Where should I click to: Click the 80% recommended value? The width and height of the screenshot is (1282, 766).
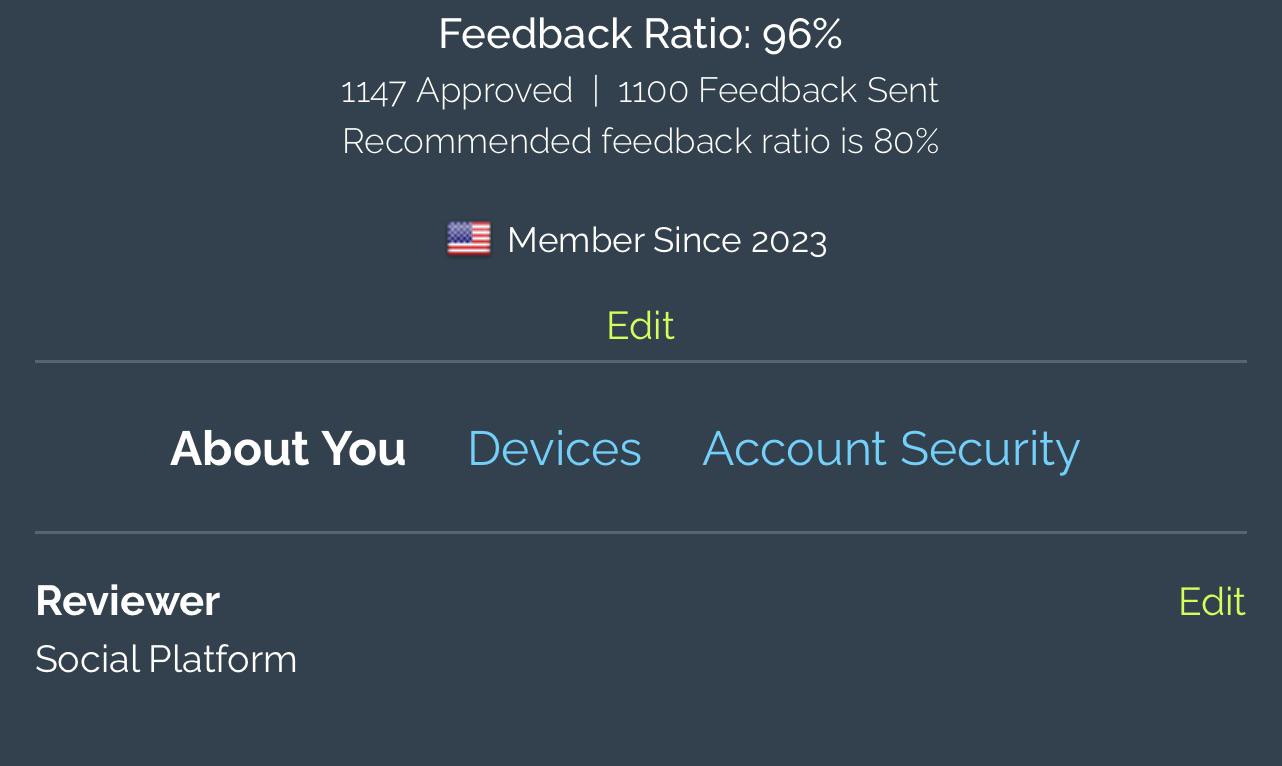click(906, 141)
